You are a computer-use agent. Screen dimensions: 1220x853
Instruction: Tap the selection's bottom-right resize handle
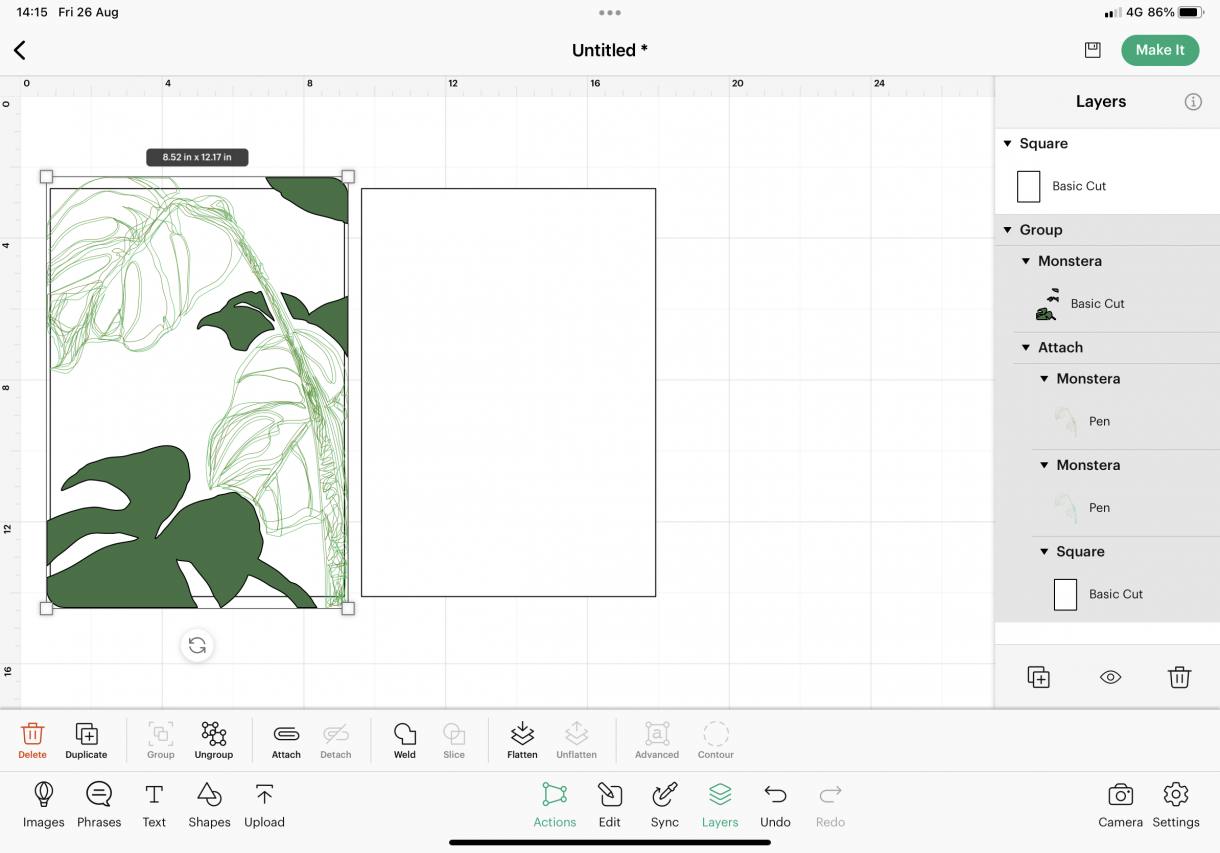tap(348, 608)
